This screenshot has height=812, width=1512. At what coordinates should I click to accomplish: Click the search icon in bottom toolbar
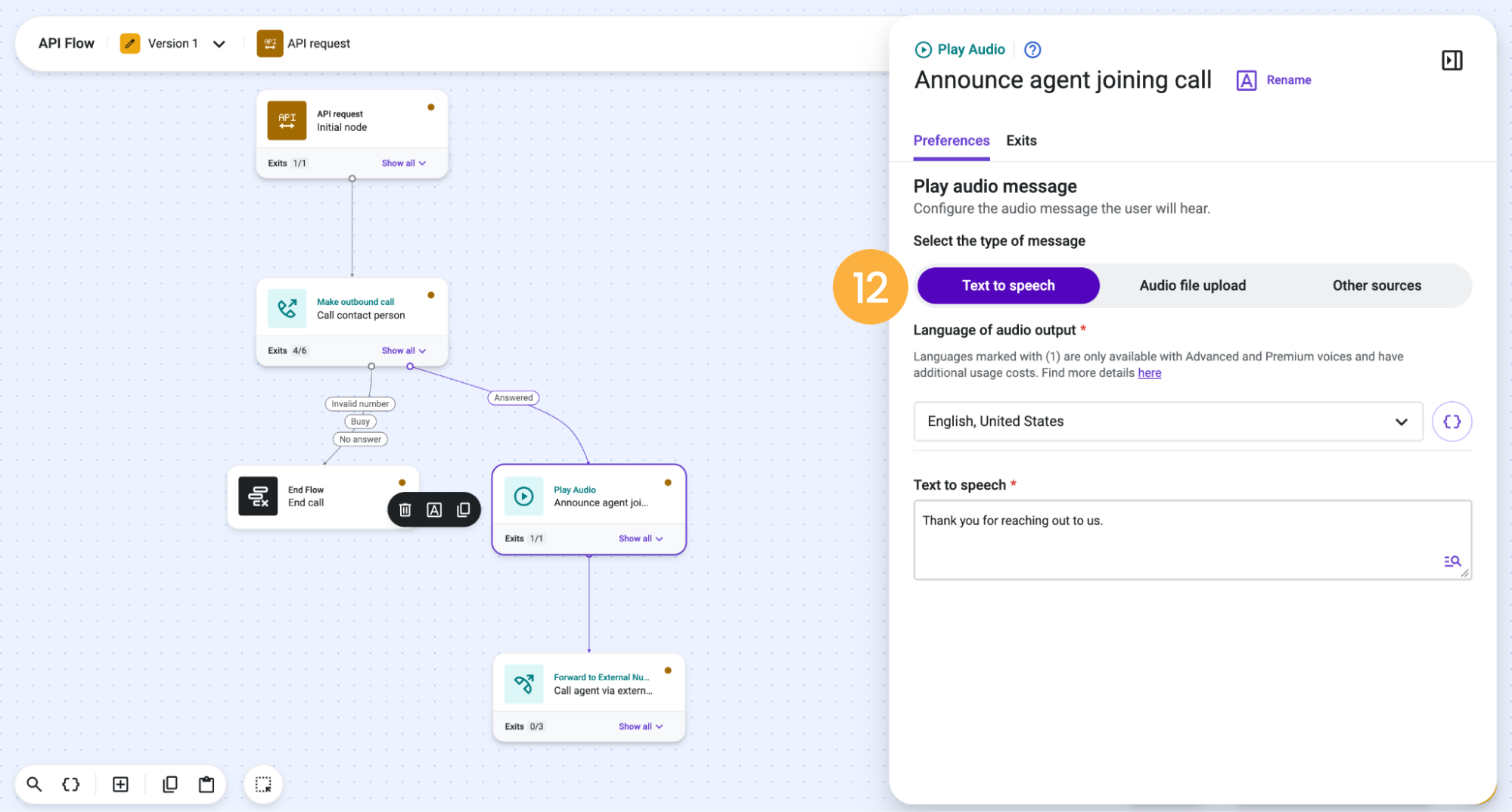[x=34, y=784]
